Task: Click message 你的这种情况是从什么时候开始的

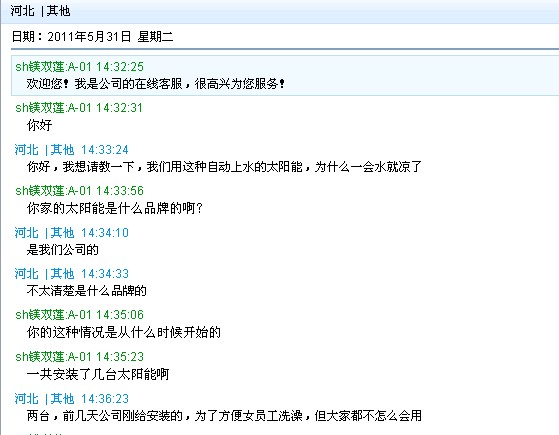Action: click(x=124, y=332)
